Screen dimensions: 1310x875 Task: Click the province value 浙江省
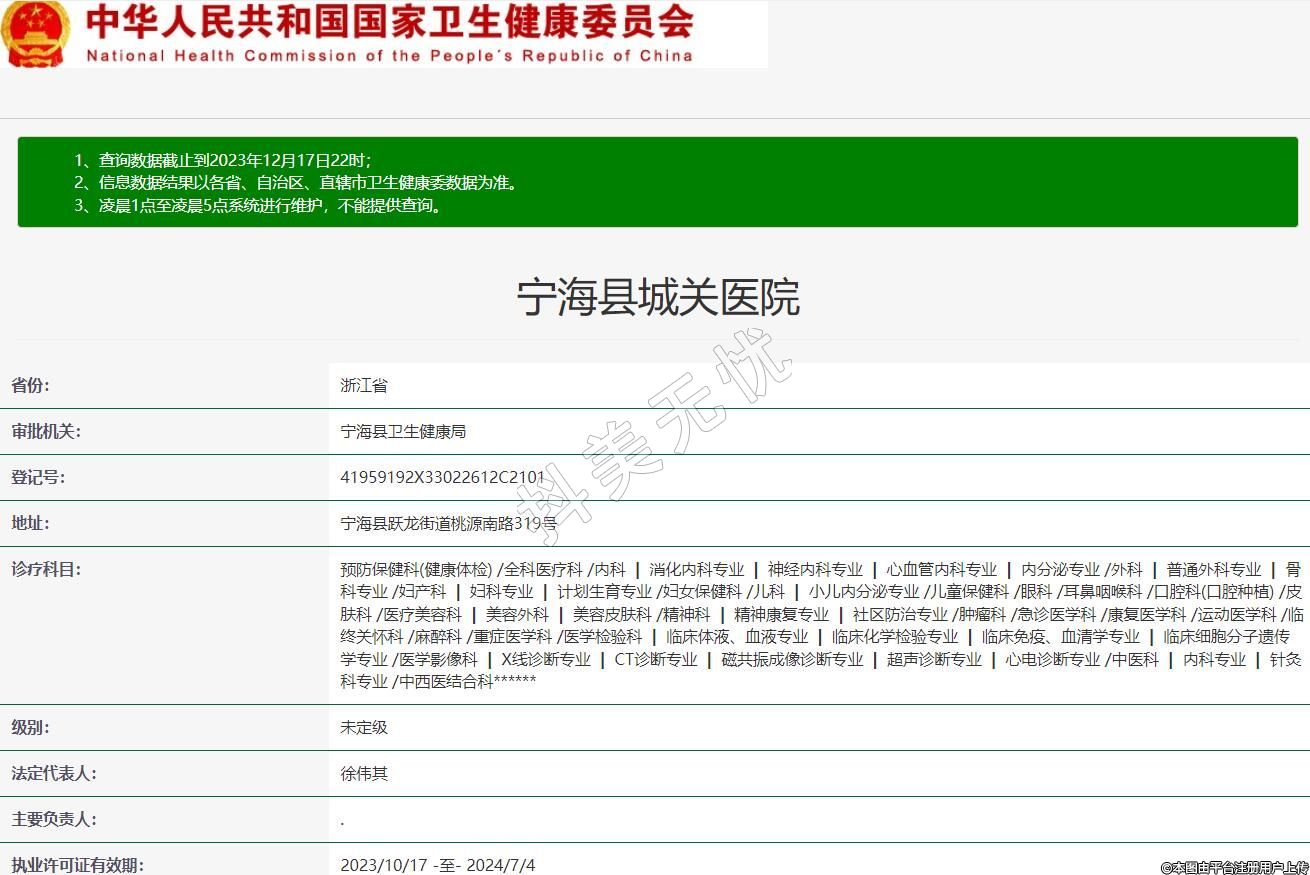364,385
